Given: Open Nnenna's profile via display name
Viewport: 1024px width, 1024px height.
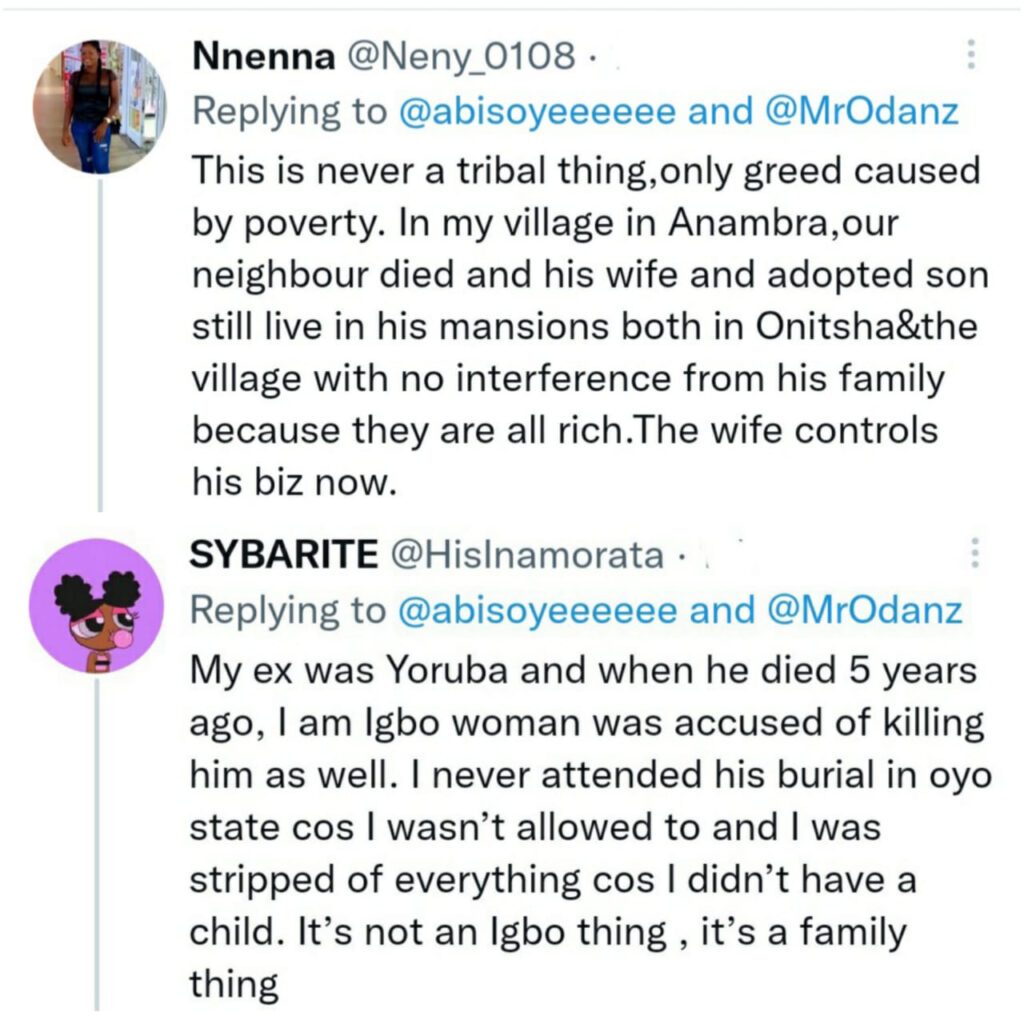Looking at the screenshot, I should [x=263, y=57].
